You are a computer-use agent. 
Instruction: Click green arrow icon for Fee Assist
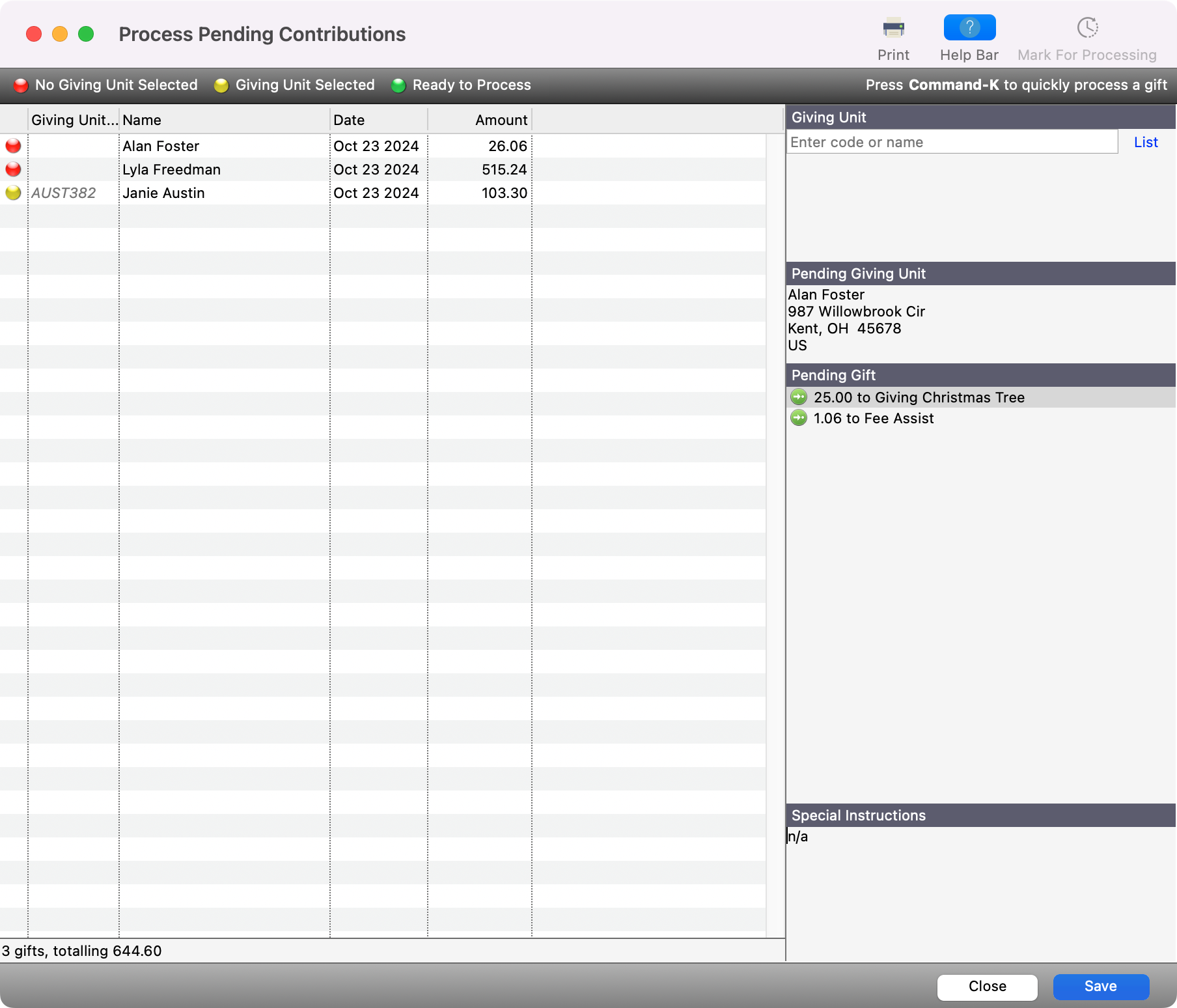click(799, 418)
